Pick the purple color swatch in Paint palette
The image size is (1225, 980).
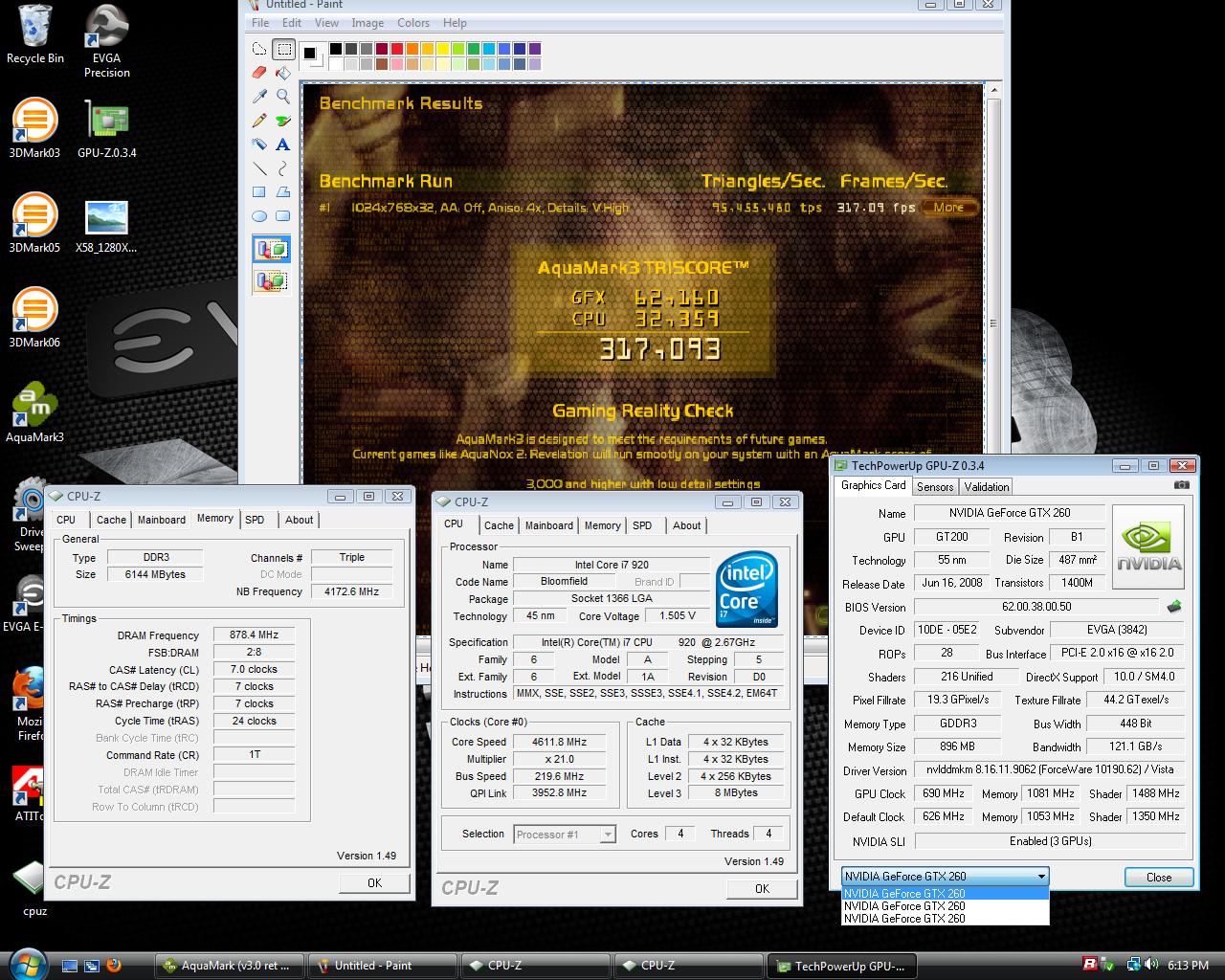point(534,49)
